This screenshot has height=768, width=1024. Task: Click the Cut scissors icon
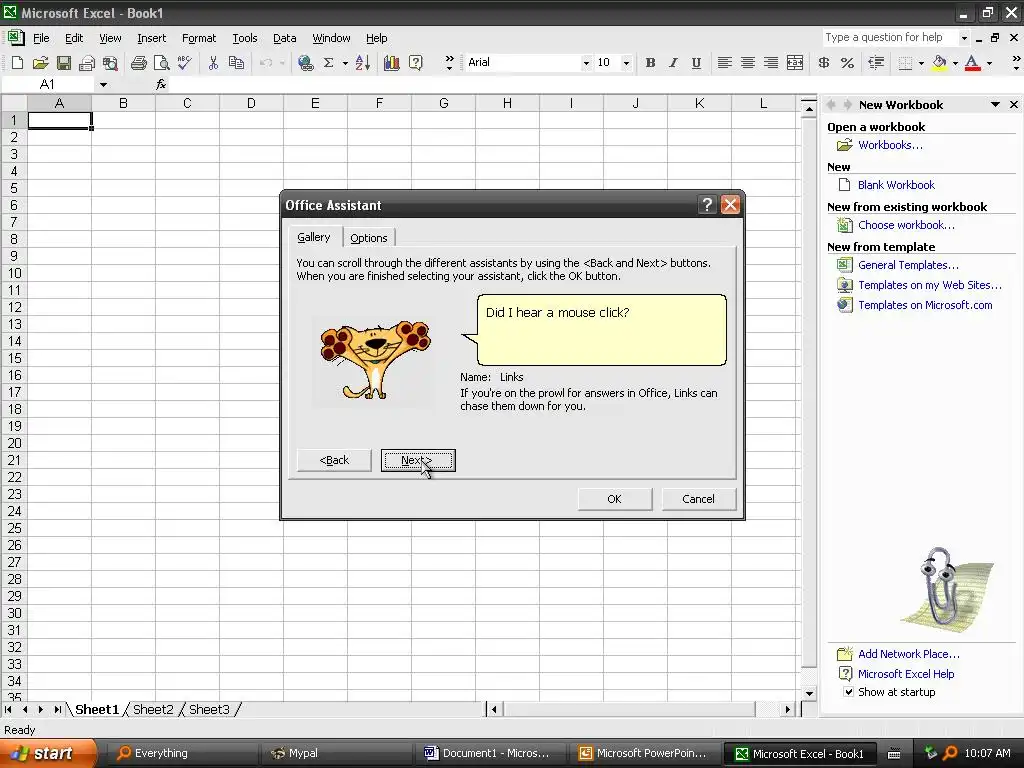click(x=213, y=63)
